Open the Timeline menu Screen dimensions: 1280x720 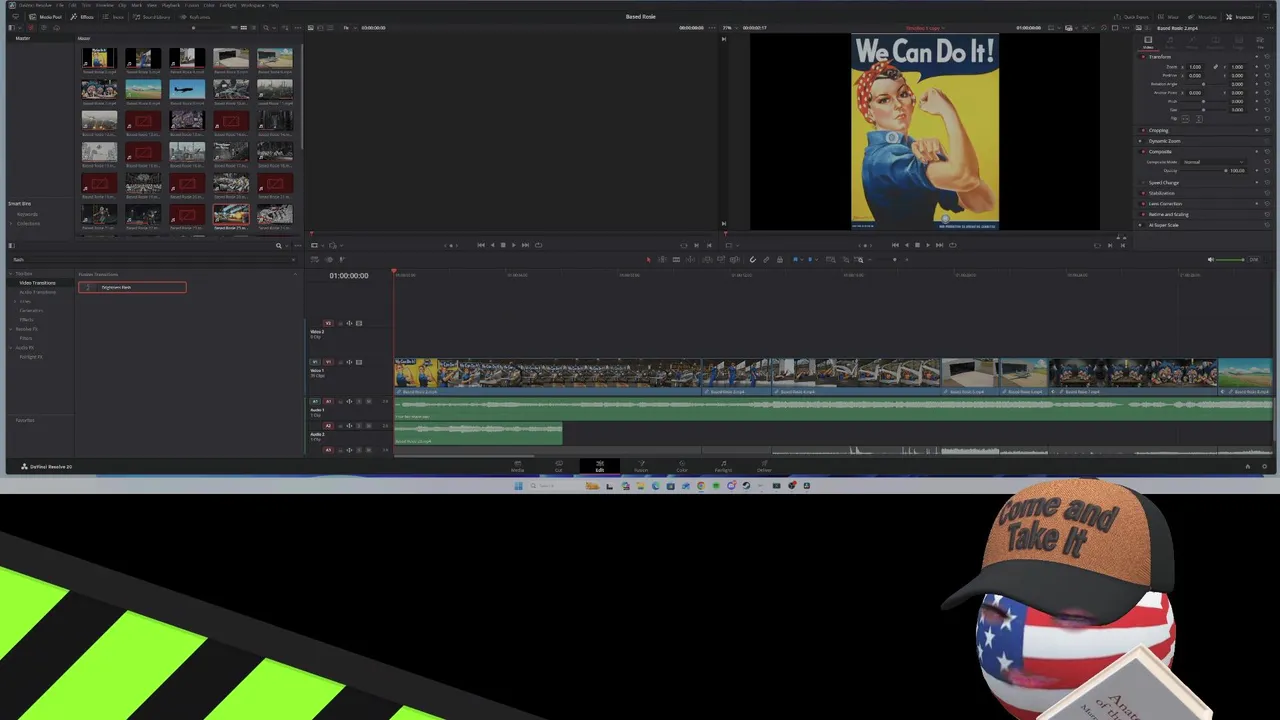click(x=105, y=5)
